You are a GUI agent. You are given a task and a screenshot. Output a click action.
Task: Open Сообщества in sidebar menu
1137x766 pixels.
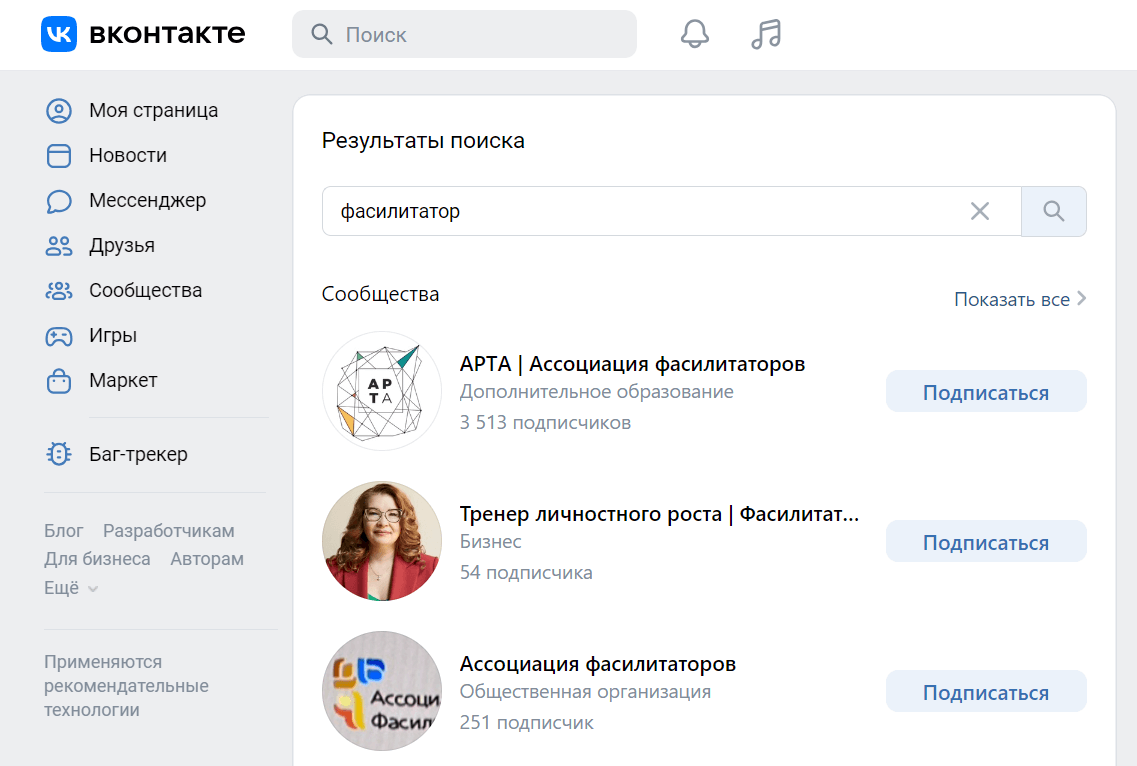click(146, 290)
